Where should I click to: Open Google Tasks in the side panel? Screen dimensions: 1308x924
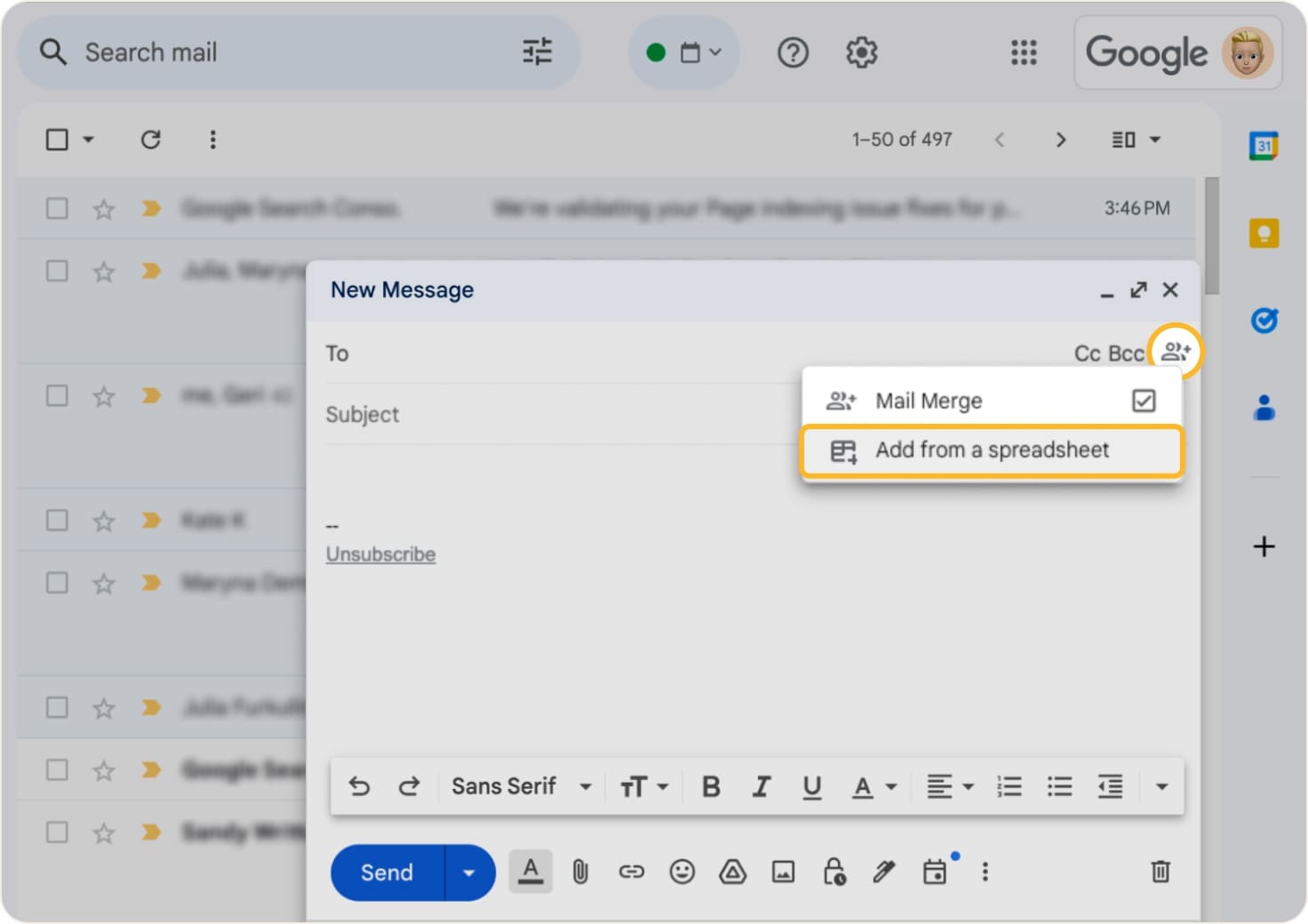tap(1264, 321)
